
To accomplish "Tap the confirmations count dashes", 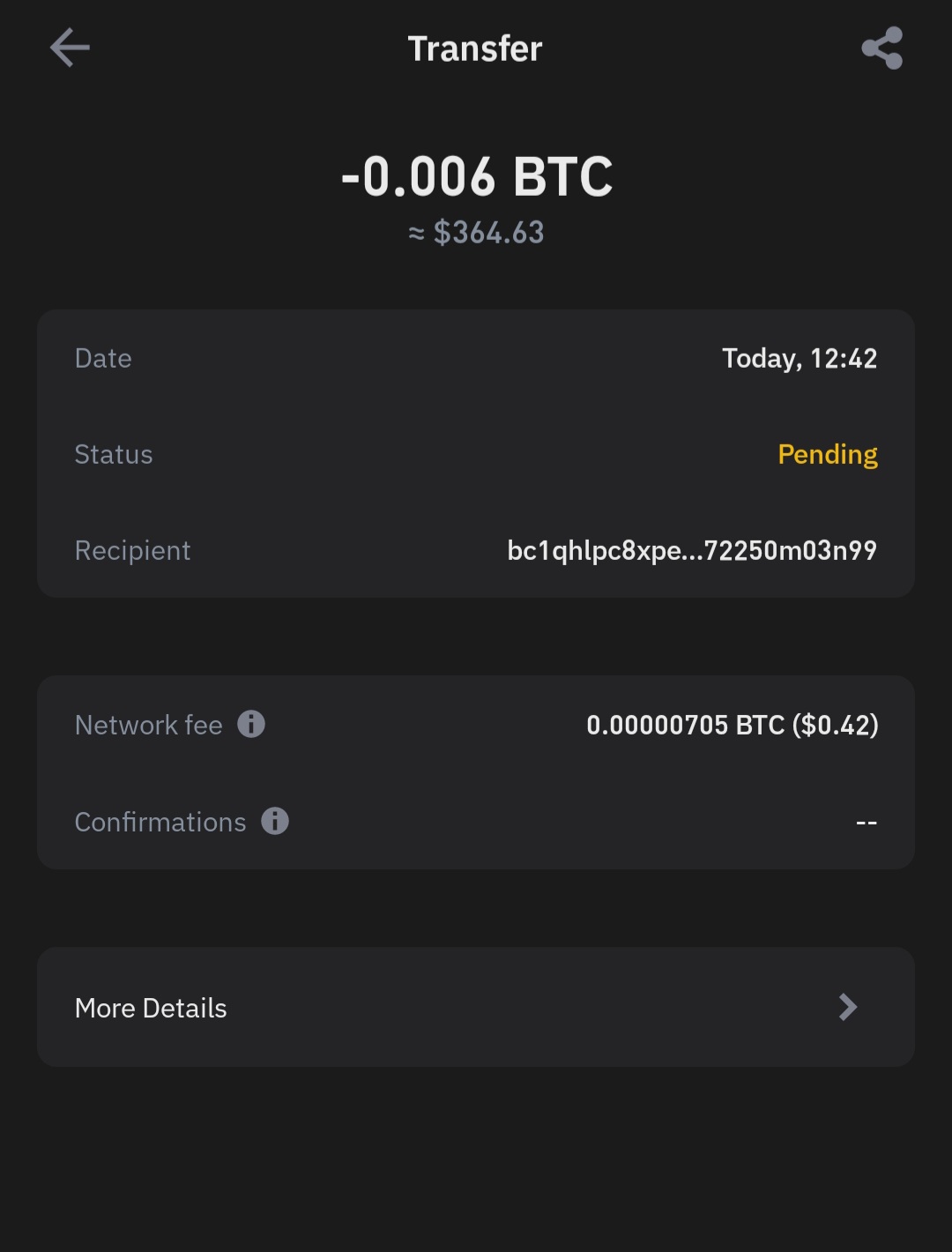I will (866, 823).
